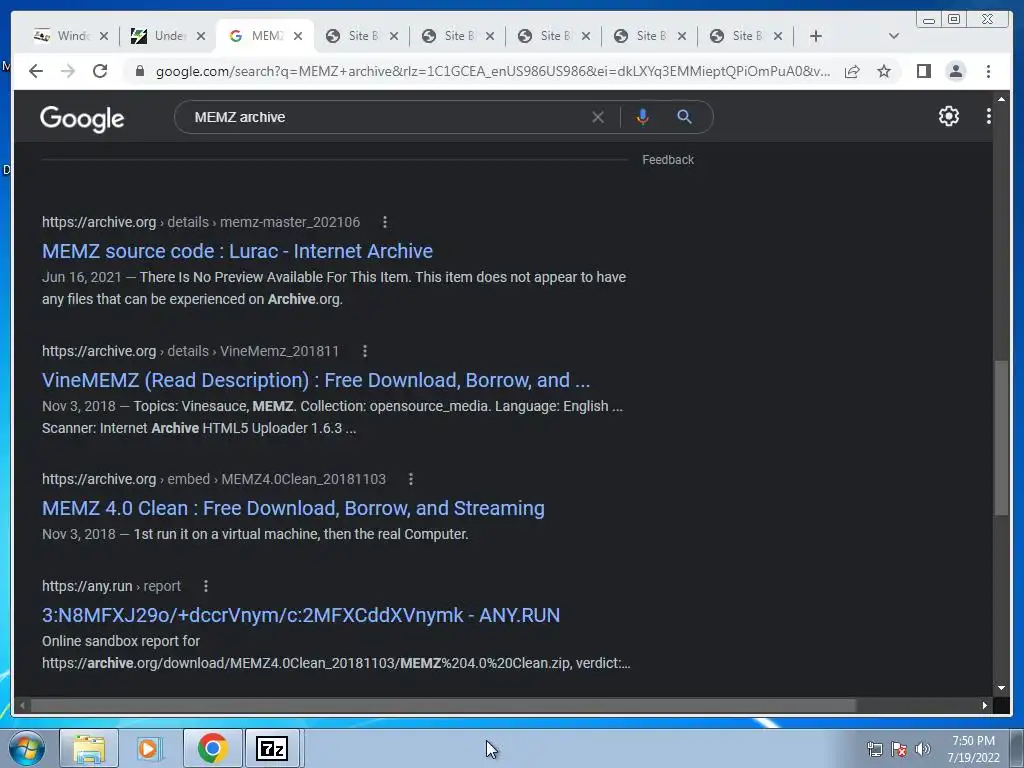
Task: Open Chrome profile menu
Action: coord(955,71)
